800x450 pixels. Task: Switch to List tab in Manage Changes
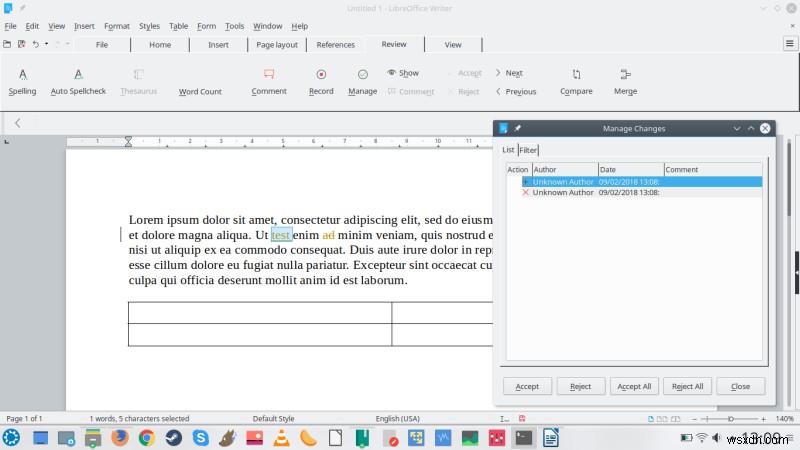click(508, 150)
